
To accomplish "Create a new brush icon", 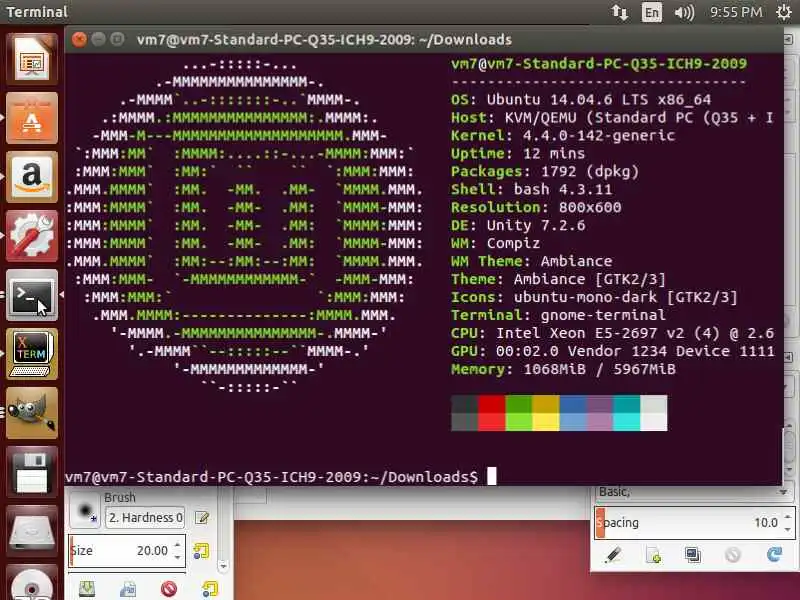I will point(653,555).
